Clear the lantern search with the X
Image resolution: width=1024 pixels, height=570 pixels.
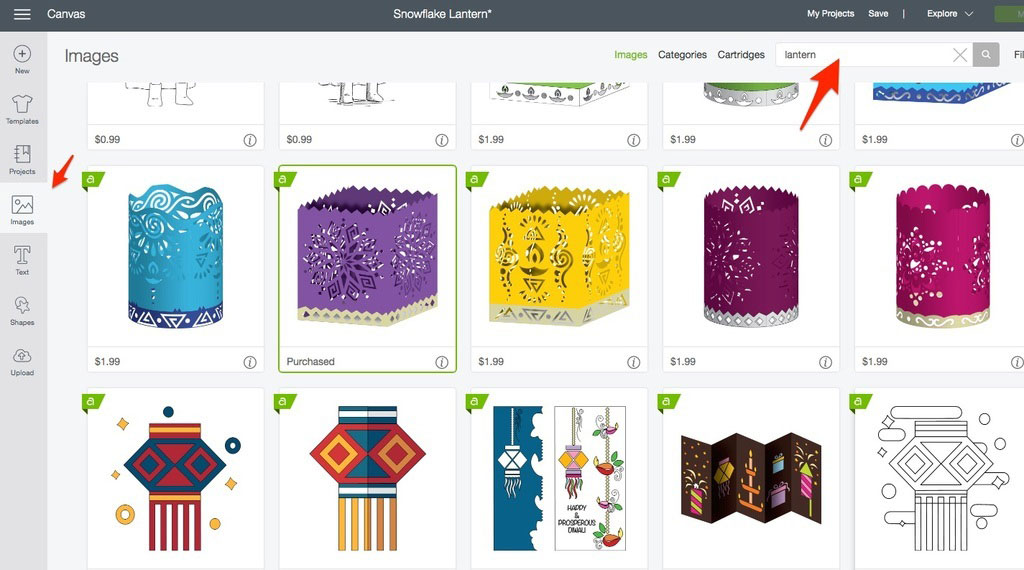pyautogui.click(x=959, y=55)
